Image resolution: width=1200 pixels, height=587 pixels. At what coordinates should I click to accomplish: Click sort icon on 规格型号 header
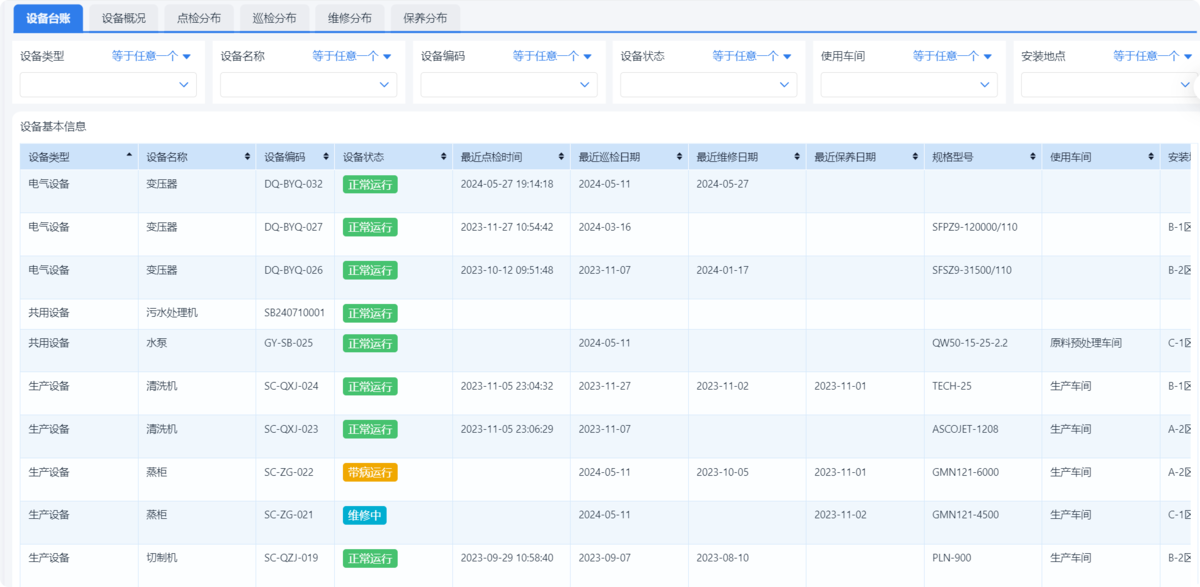(1034, 157)
